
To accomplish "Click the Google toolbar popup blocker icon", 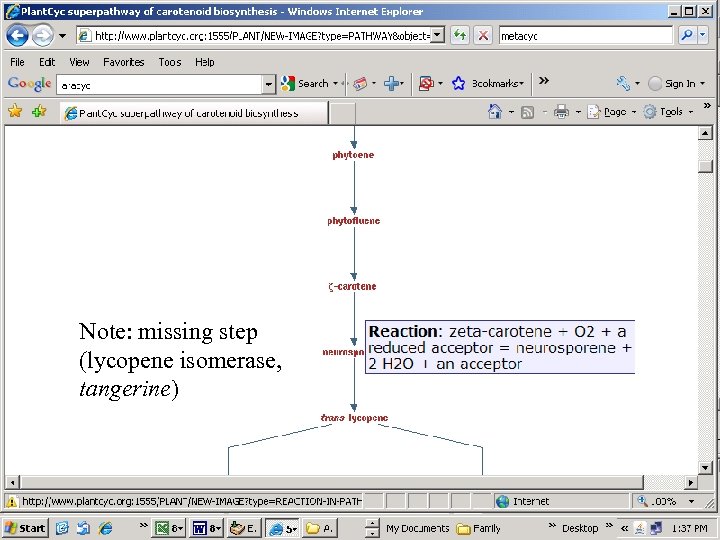I will click(426, 84).
